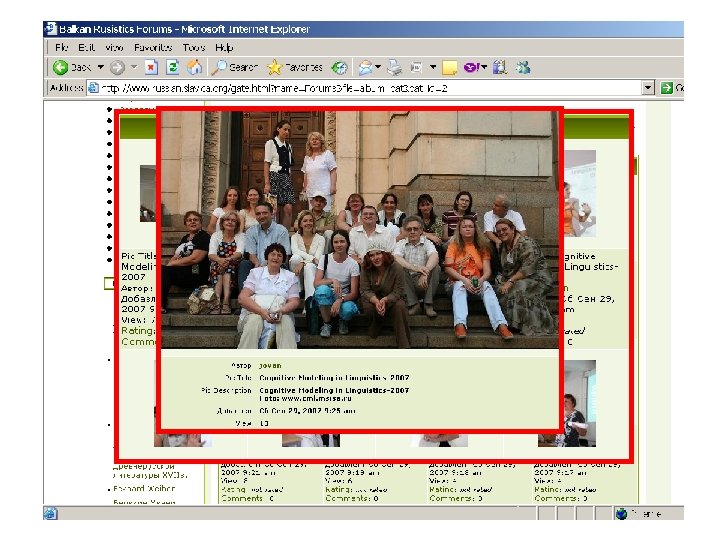Open the Mail dropdown arrow
Screen dimensions: 720x540
[378, 67]
